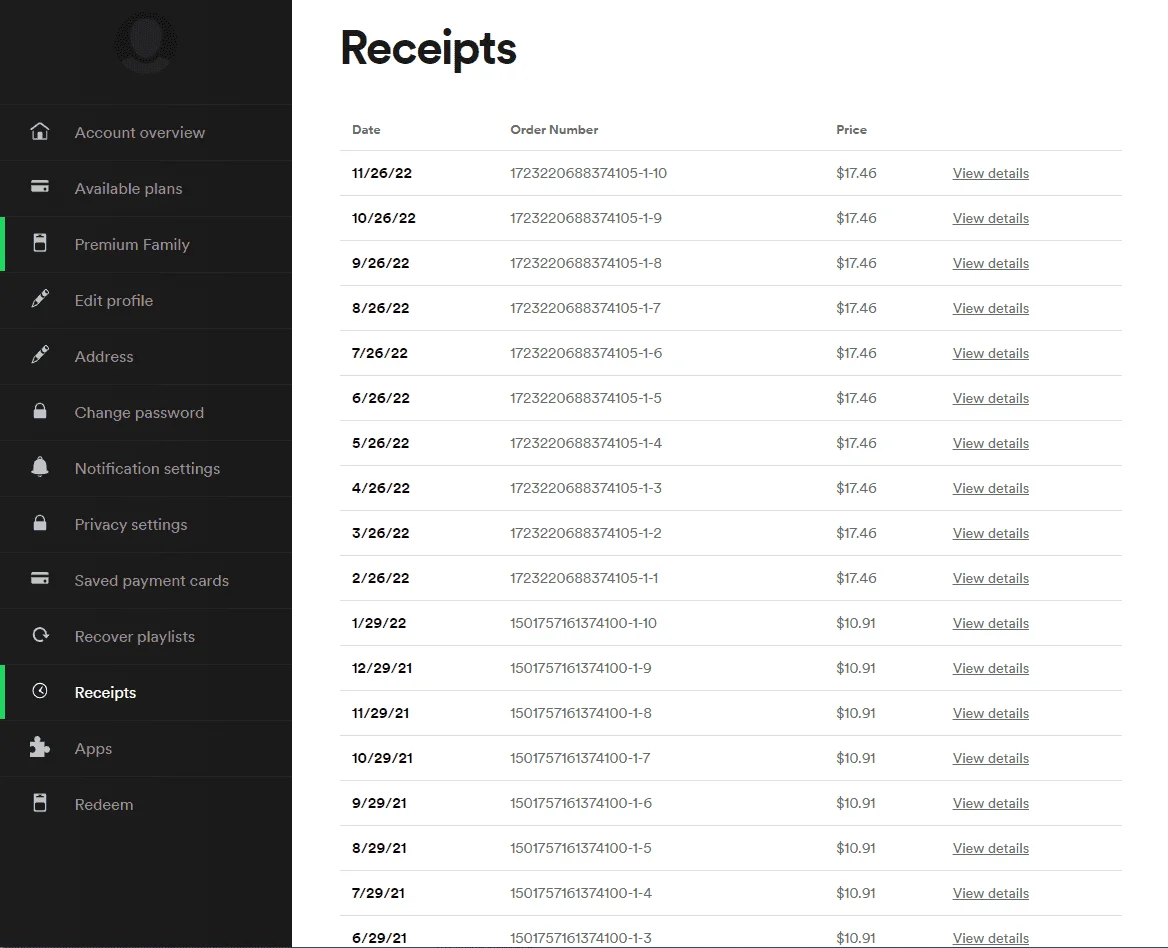Go to Notification settings
This screenshot has height=948, width=1168.
click(x=146, y=468)
